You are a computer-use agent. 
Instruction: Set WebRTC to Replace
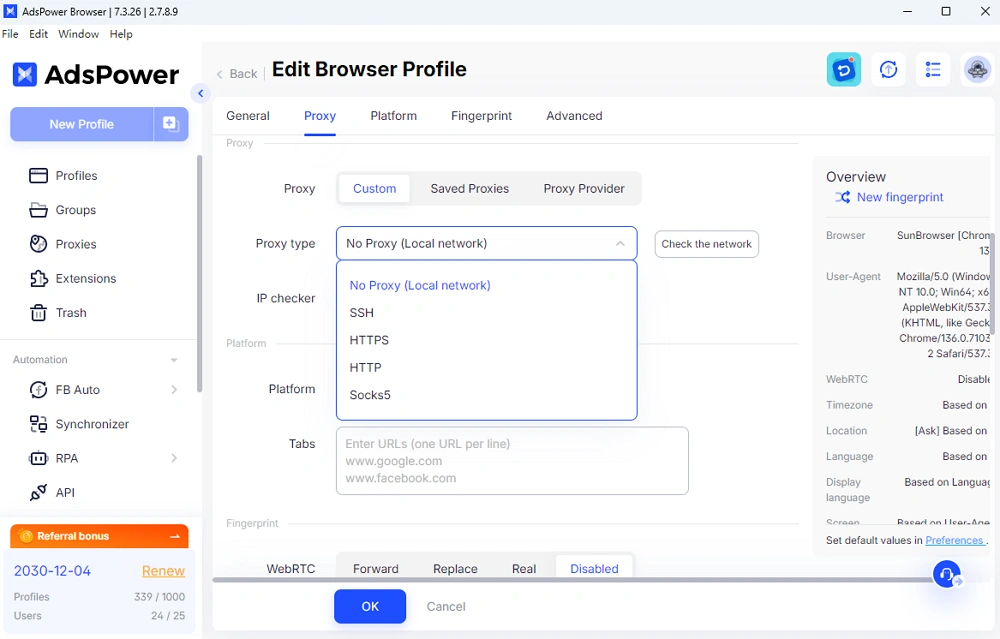455,568
